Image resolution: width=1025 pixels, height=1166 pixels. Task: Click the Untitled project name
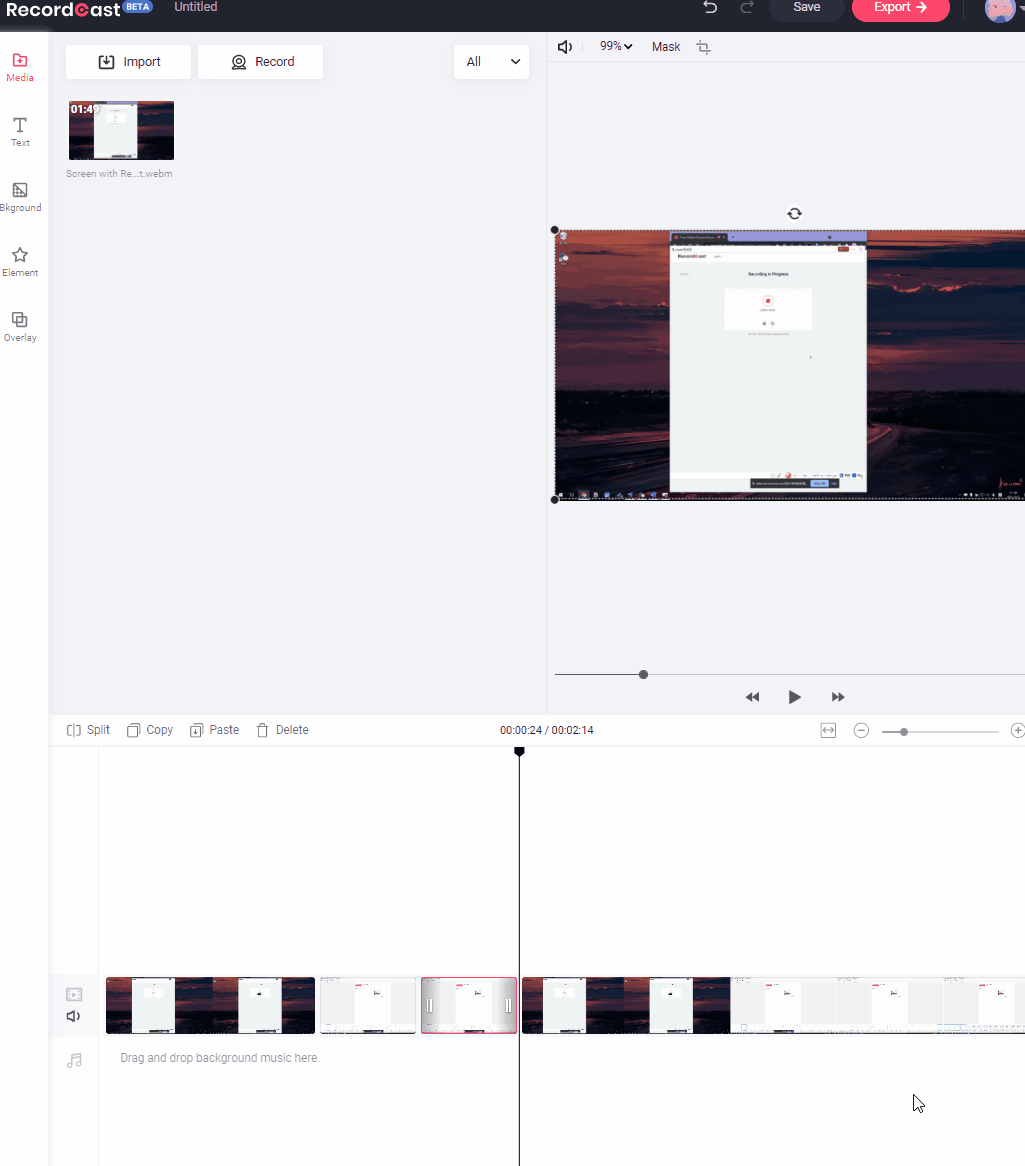tap(196, 7)
